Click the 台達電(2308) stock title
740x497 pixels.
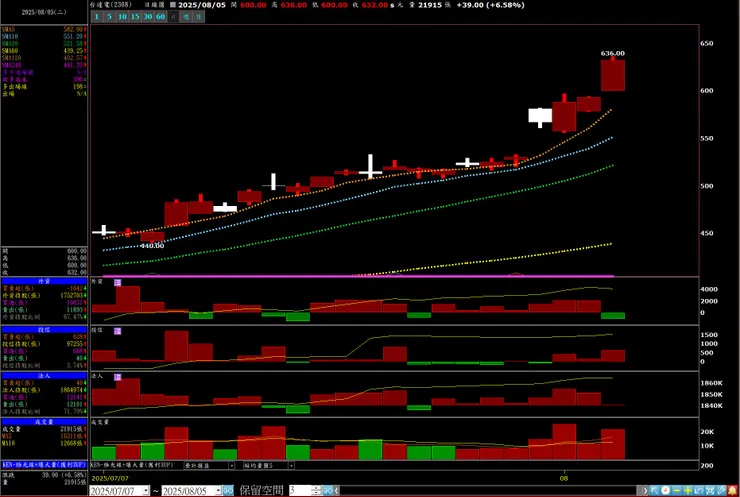point(111,5)
